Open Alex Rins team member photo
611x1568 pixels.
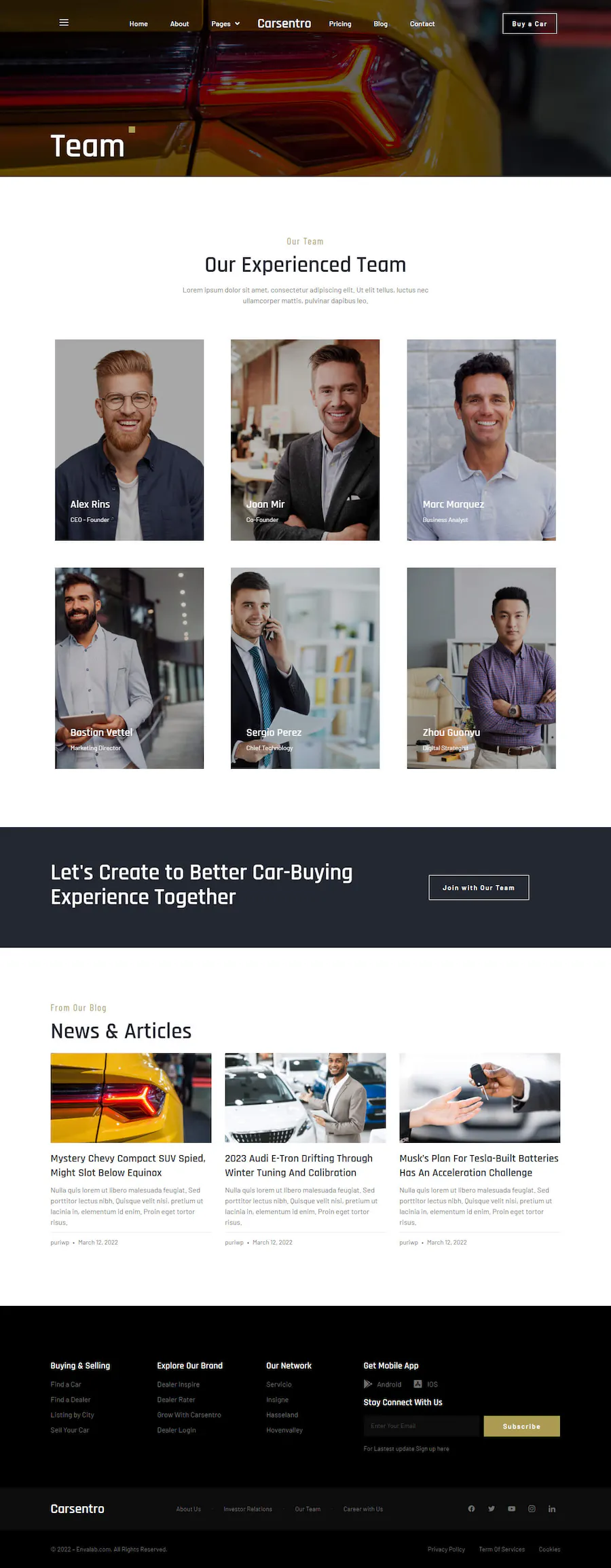(129, 440)
